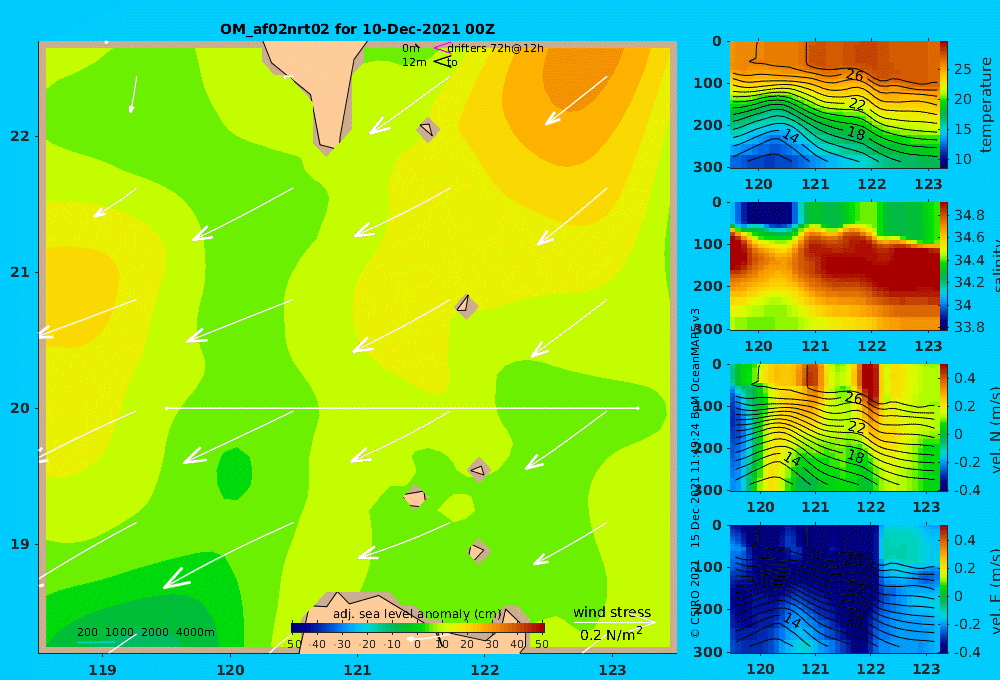Image resolution: width=1000 pixels, height=680 pixels.
Task: Open the vel. E section panel
Action: coord(834,589)
